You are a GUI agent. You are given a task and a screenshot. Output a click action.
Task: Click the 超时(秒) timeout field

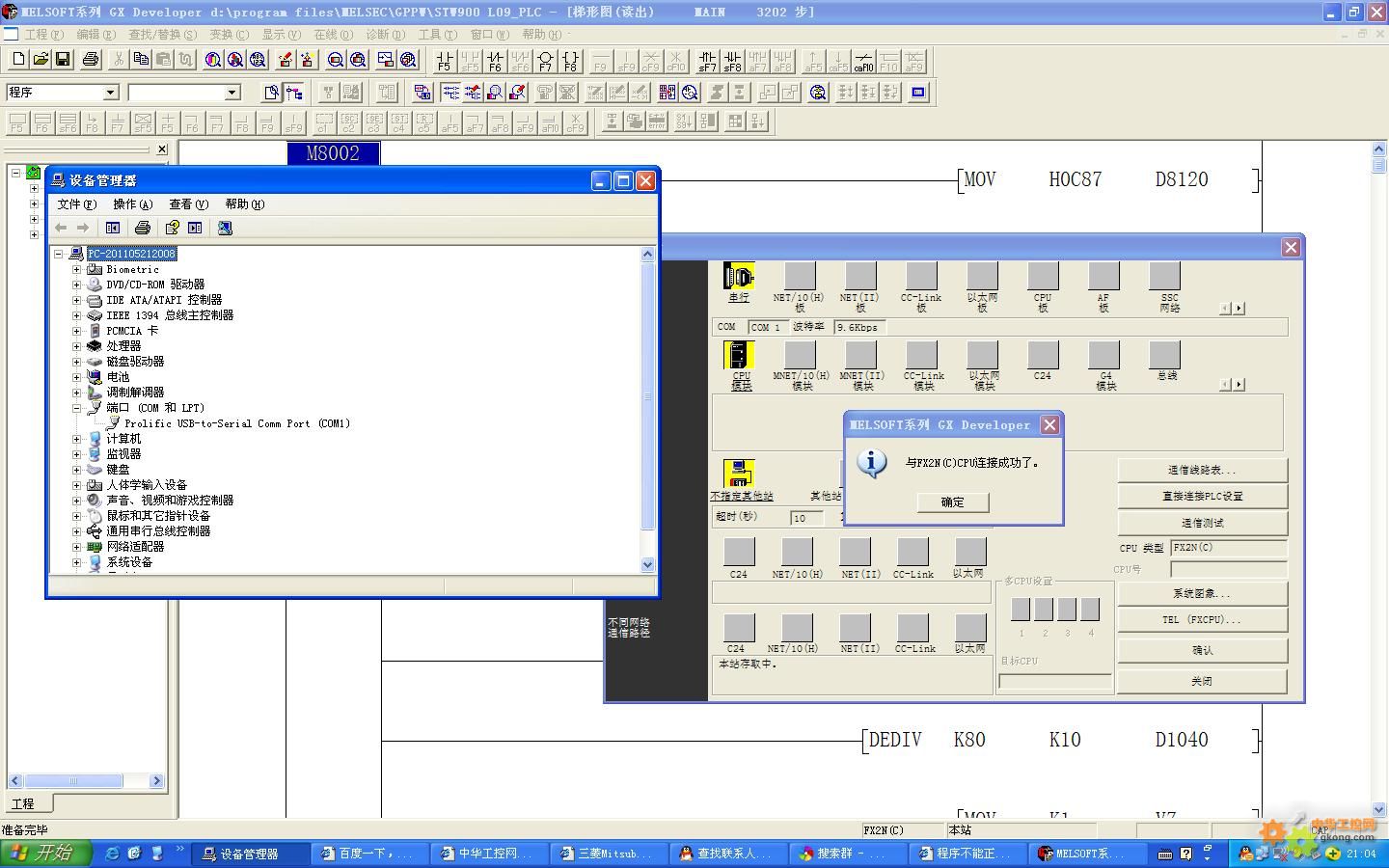coord(806,518)
